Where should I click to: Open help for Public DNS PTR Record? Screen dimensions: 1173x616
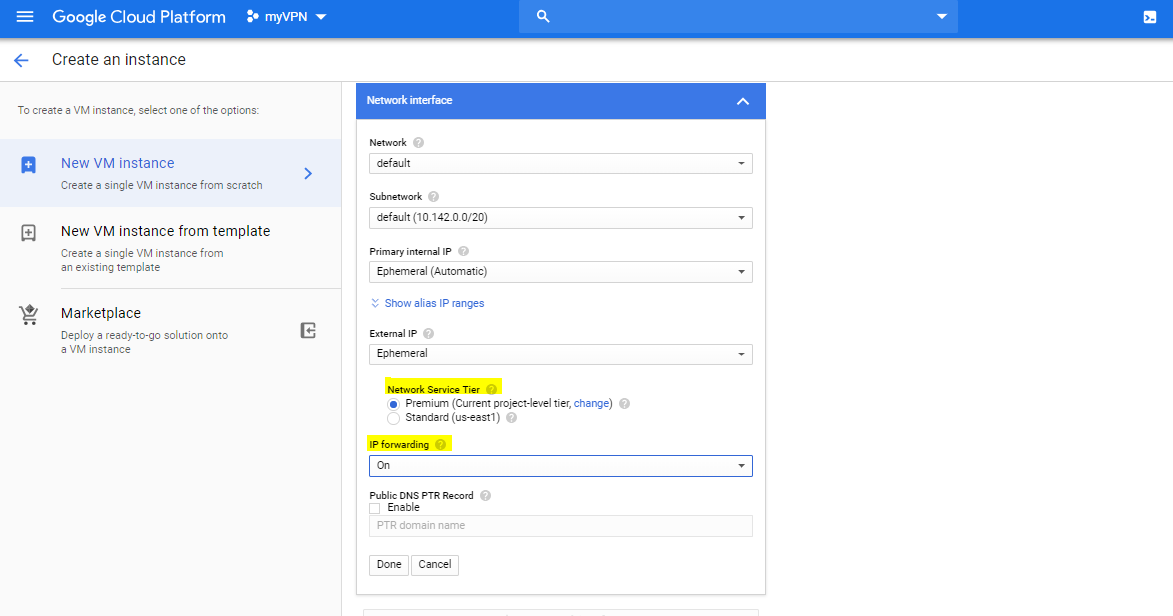pyautogui.click(x=486, y=495)
